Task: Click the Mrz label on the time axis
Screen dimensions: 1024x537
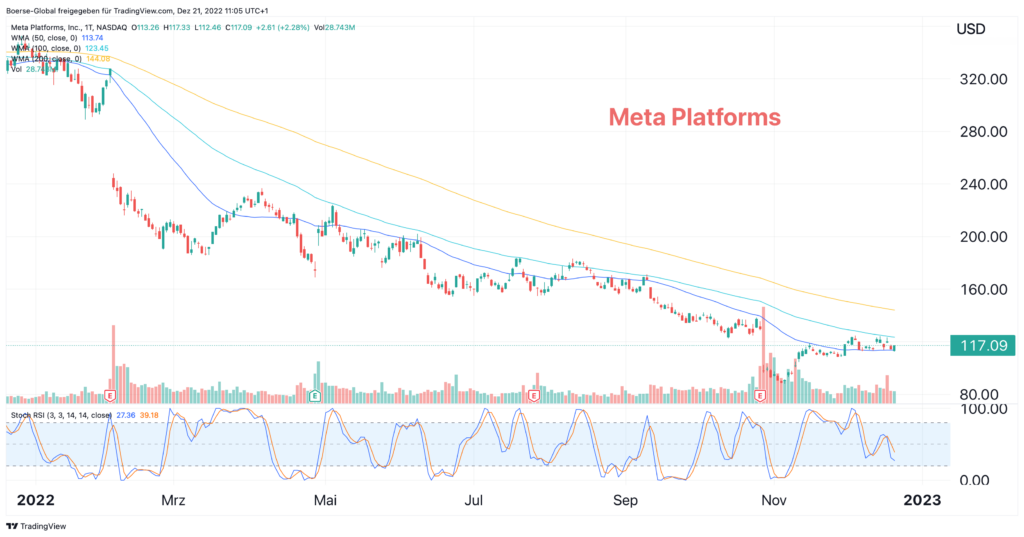Action: 173,500
